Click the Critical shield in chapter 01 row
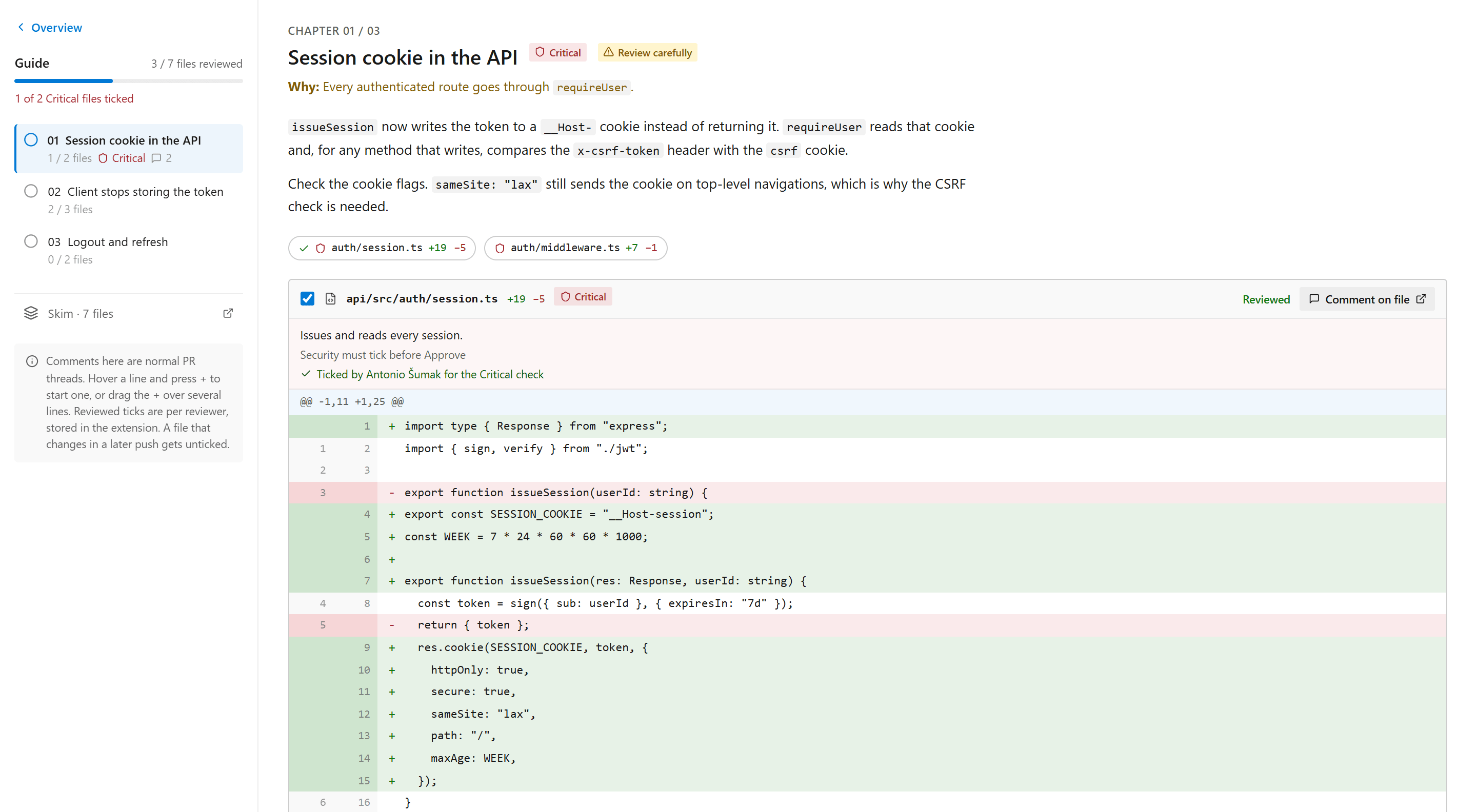1477x812 pixels. tap(103, 158)
